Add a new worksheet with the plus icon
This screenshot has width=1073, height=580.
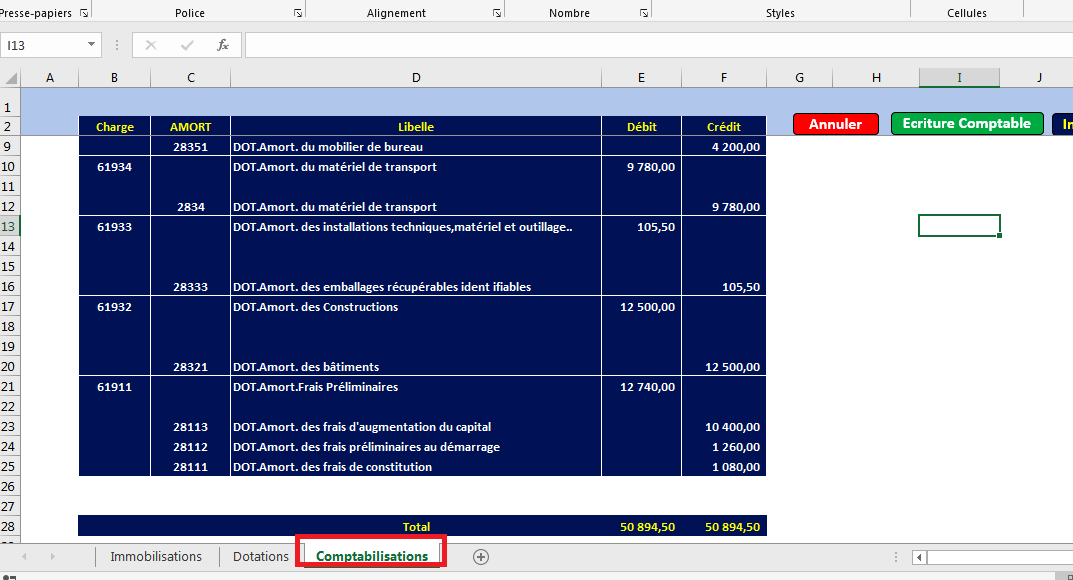[x=481, y=557]
